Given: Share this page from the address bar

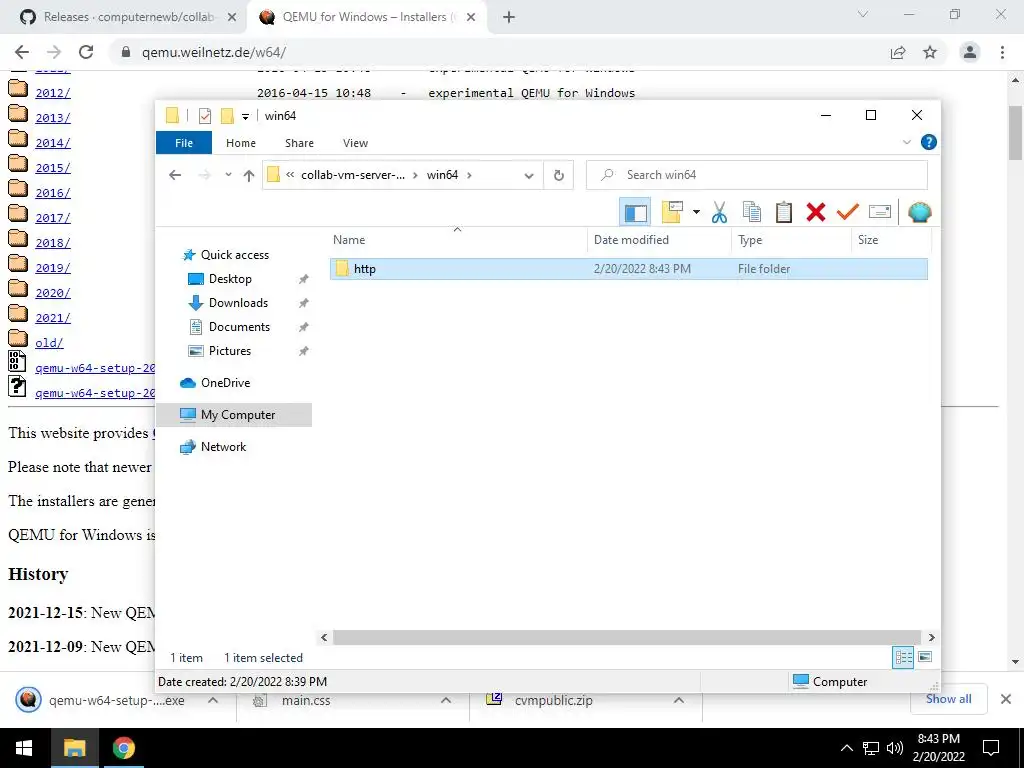Looking at the screenshot, I should click(898, 52).
